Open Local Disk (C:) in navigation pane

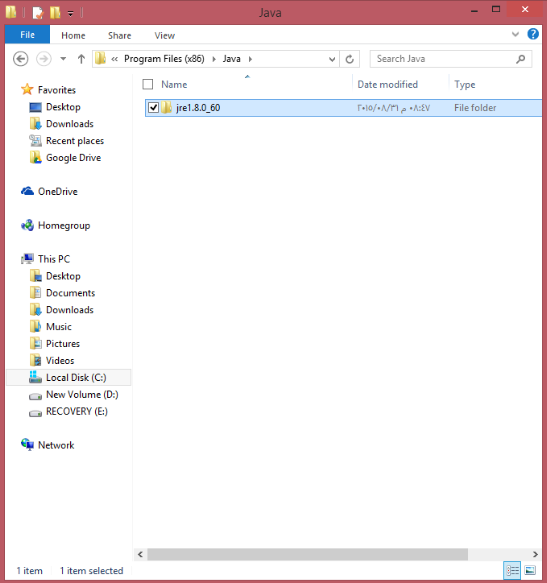(76, 377)
